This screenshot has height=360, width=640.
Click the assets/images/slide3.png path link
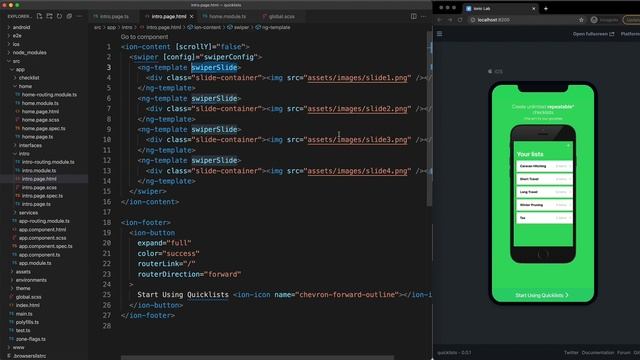tap(357, 140)
